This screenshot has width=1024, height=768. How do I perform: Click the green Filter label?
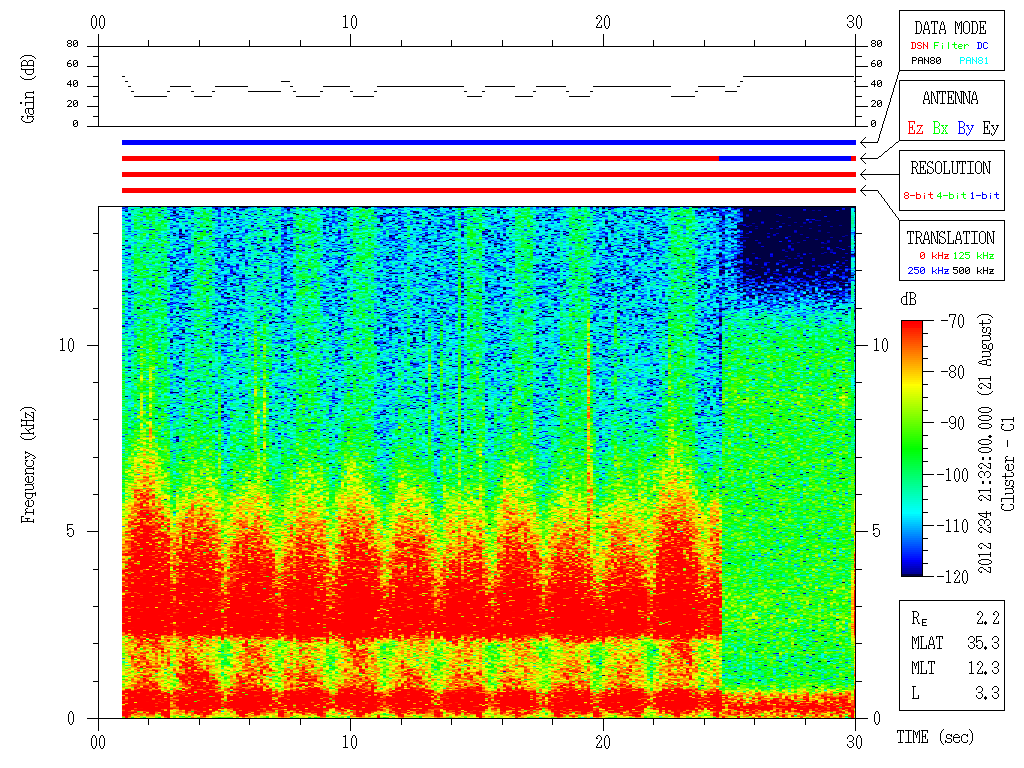(x=951, y=46)
